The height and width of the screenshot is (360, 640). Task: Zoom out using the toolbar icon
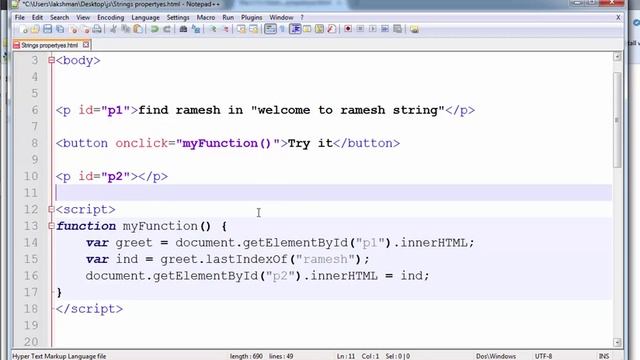click(225, 29)
